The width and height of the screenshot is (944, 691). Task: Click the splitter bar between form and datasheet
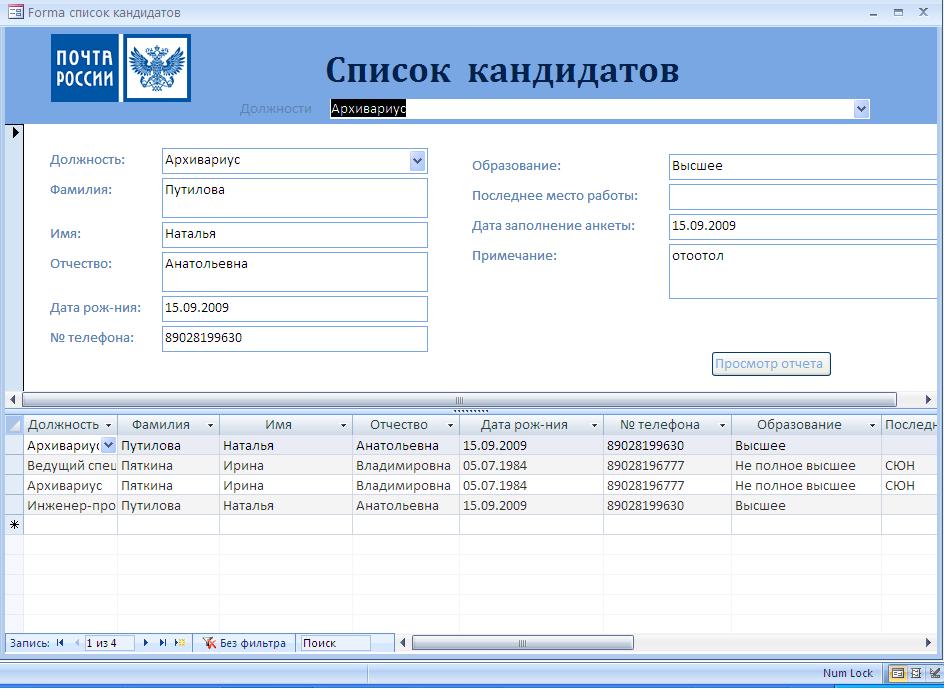471,411
